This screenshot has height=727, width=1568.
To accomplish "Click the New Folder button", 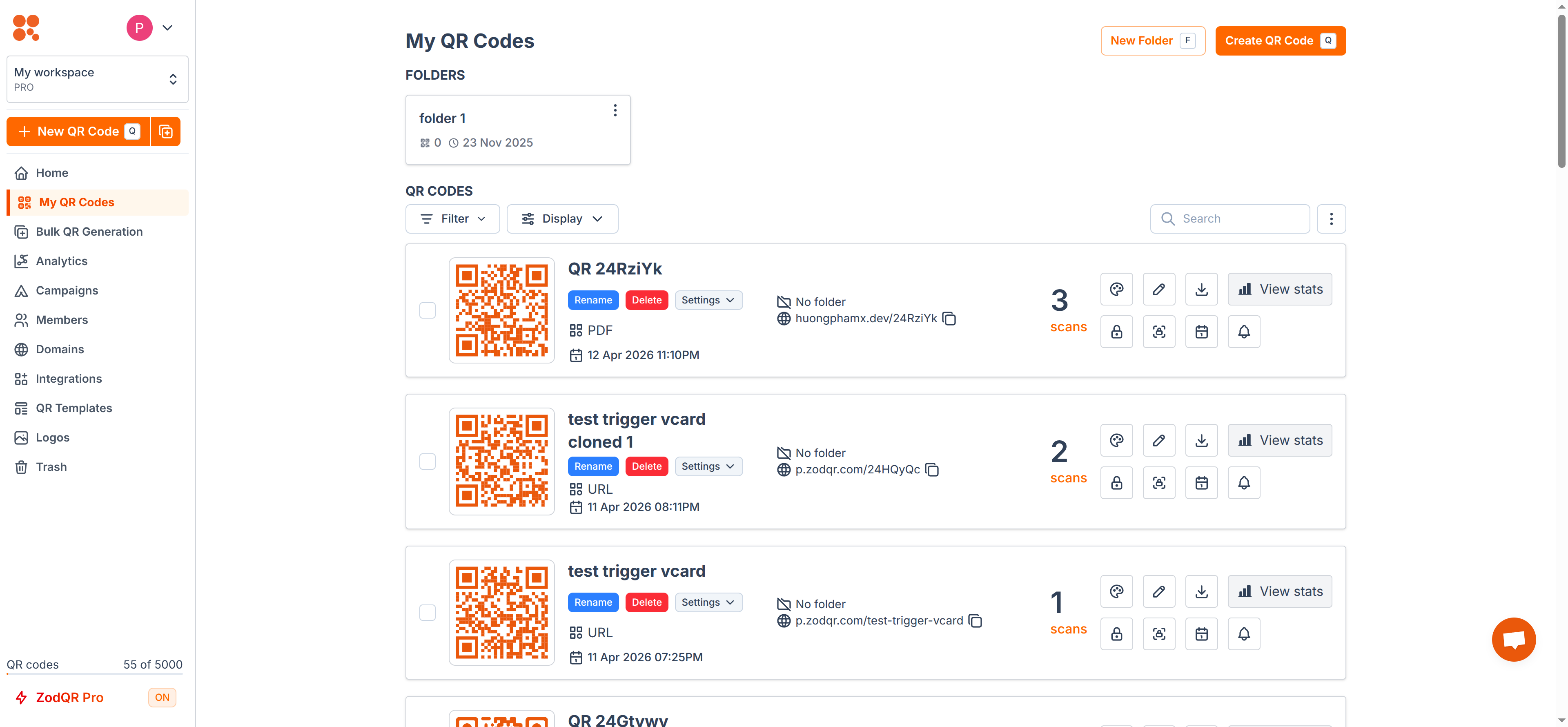I will coord(1153,41).
